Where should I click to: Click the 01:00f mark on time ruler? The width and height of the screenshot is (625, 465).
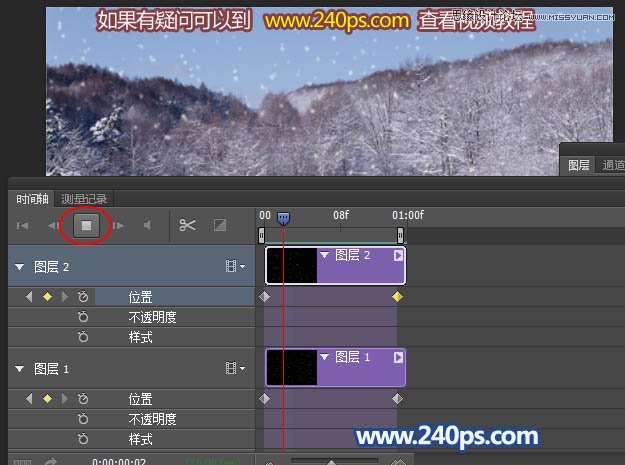408,215
